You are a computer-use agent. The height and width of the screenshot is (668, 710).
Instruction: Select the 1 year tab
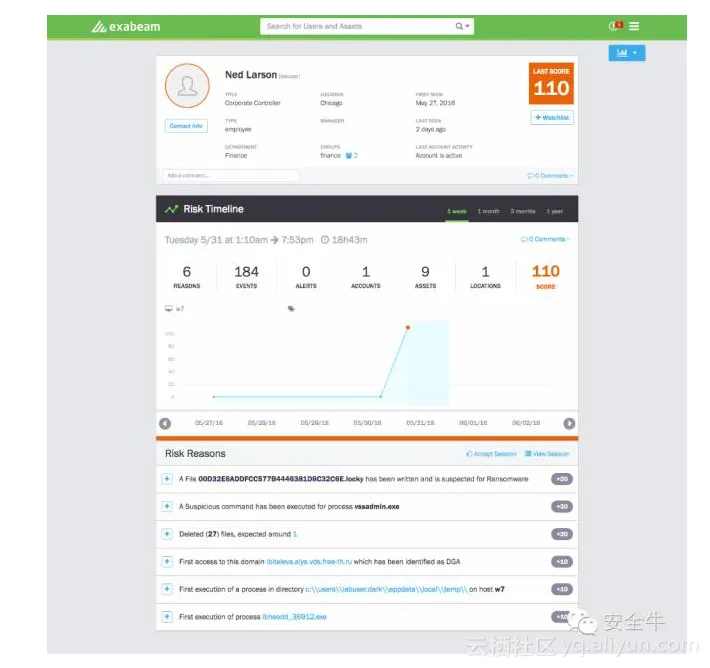pos(554,211)
